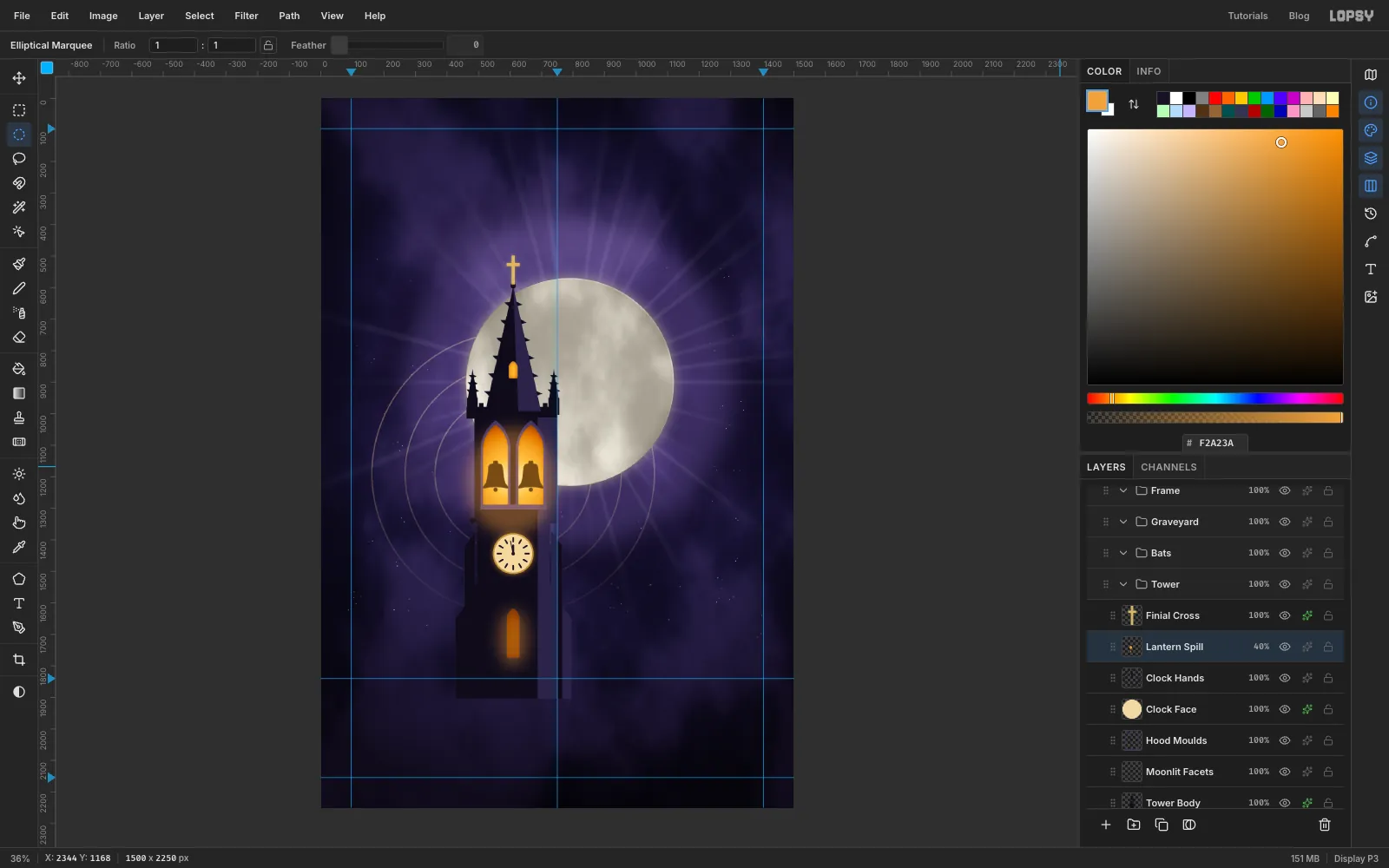
Task: Select the Gradient tool
Action: pyautogui.click(x=19, y=393)
